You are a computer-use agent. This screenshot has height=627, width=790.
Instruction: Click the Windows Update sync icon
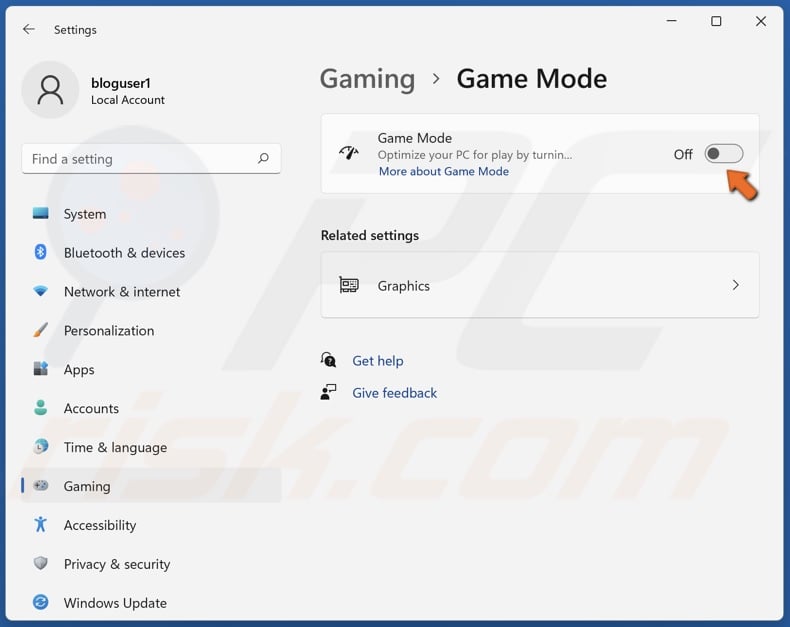pos(40,602)
